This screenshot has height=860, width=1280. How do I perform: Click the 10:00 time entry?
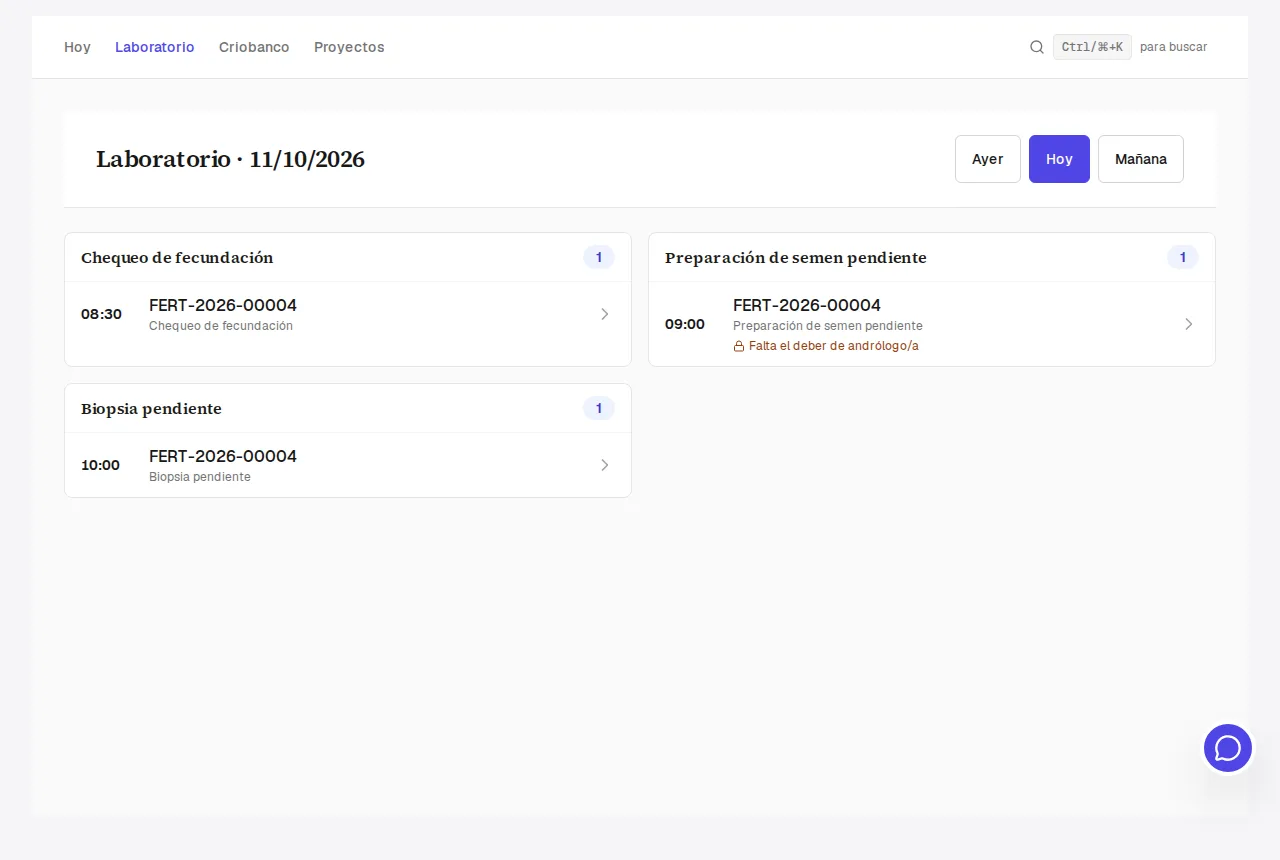tap(100, 465)
